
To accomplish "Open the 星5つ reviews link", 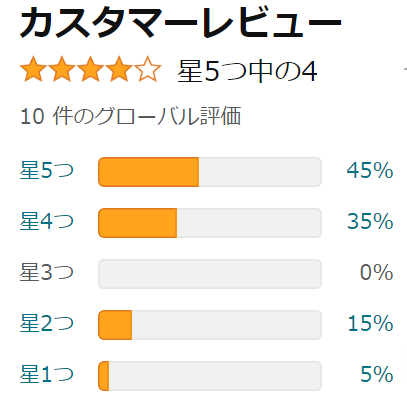I will (47, 170).
